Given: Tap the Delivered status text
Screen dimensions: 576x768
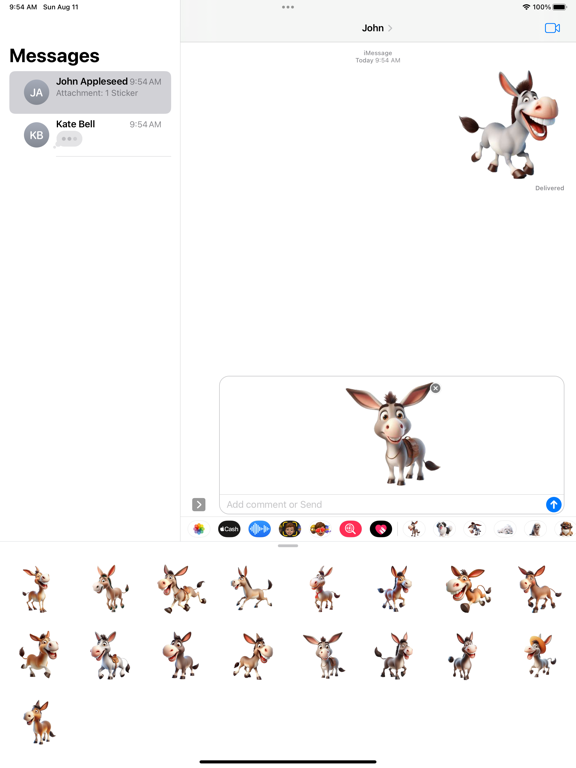Looking at the screenshot, I should click(550, 188).
